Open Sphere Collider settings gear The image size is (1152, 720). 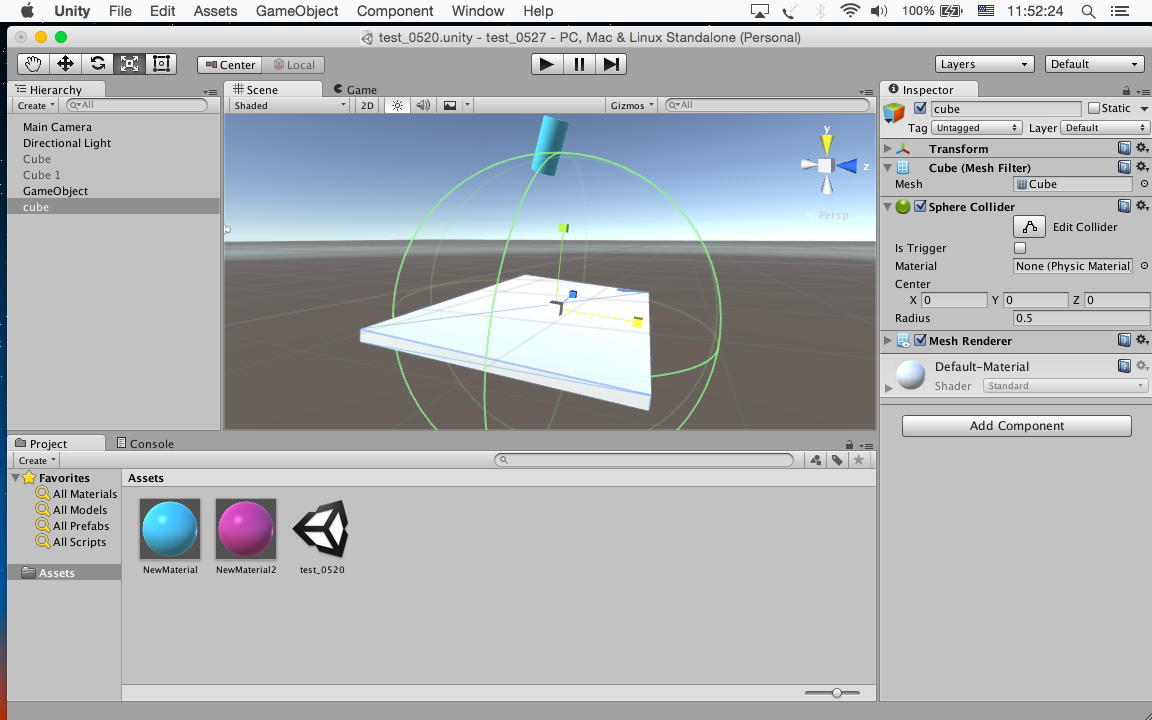click(x=1142, y=206)
